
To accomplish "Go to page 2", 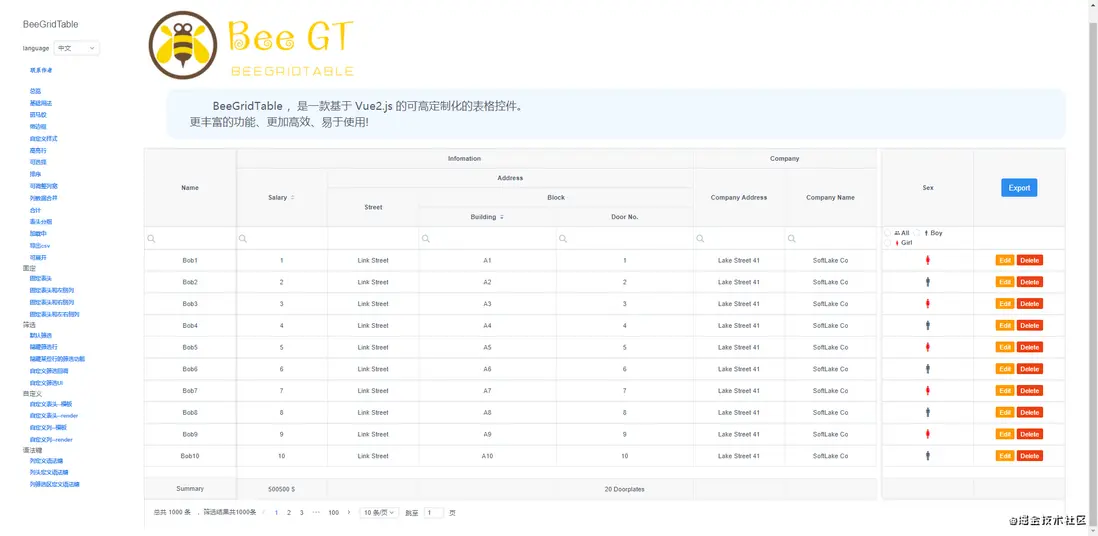I will tap(289, 513).
